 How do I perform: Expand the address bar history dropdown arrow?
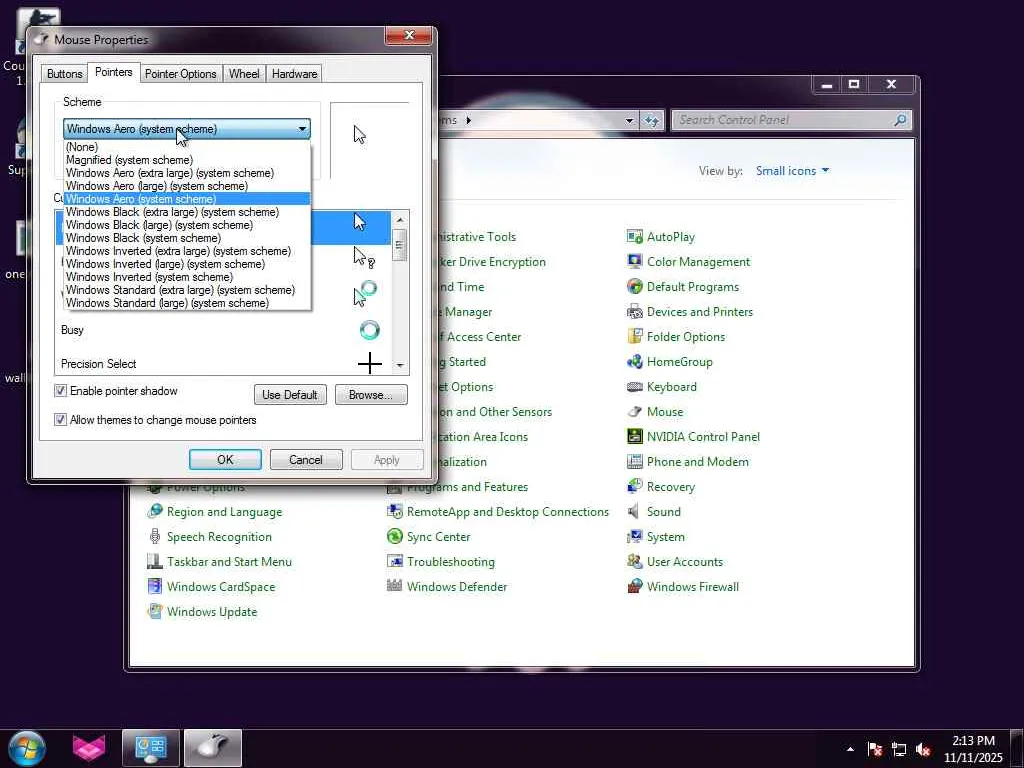[629, 120]
